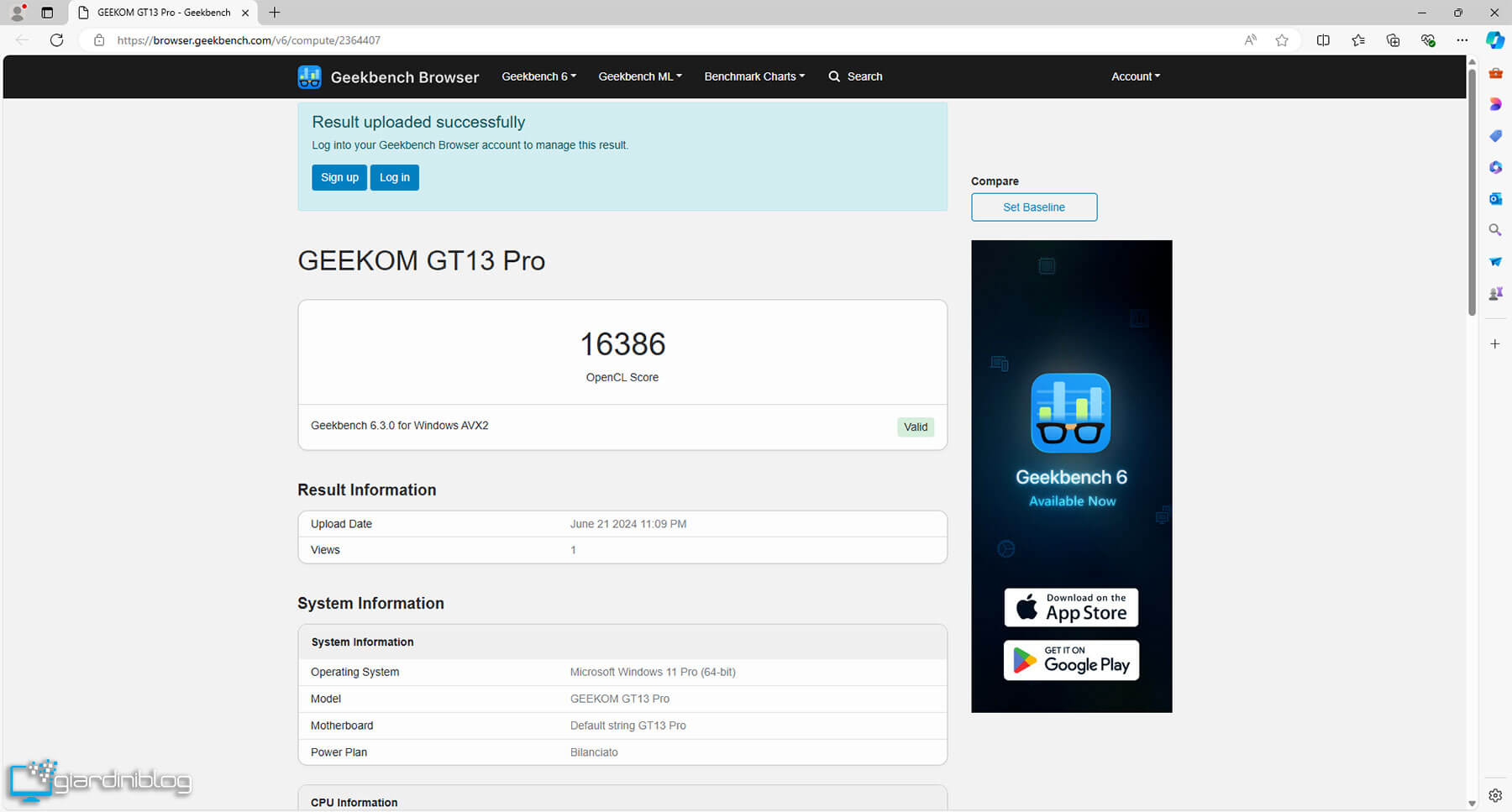The height and width of the screenshot is (812, 1512).
Task: Open the sidebar purple Designer icon
Action: click(x=1495, y=104)
